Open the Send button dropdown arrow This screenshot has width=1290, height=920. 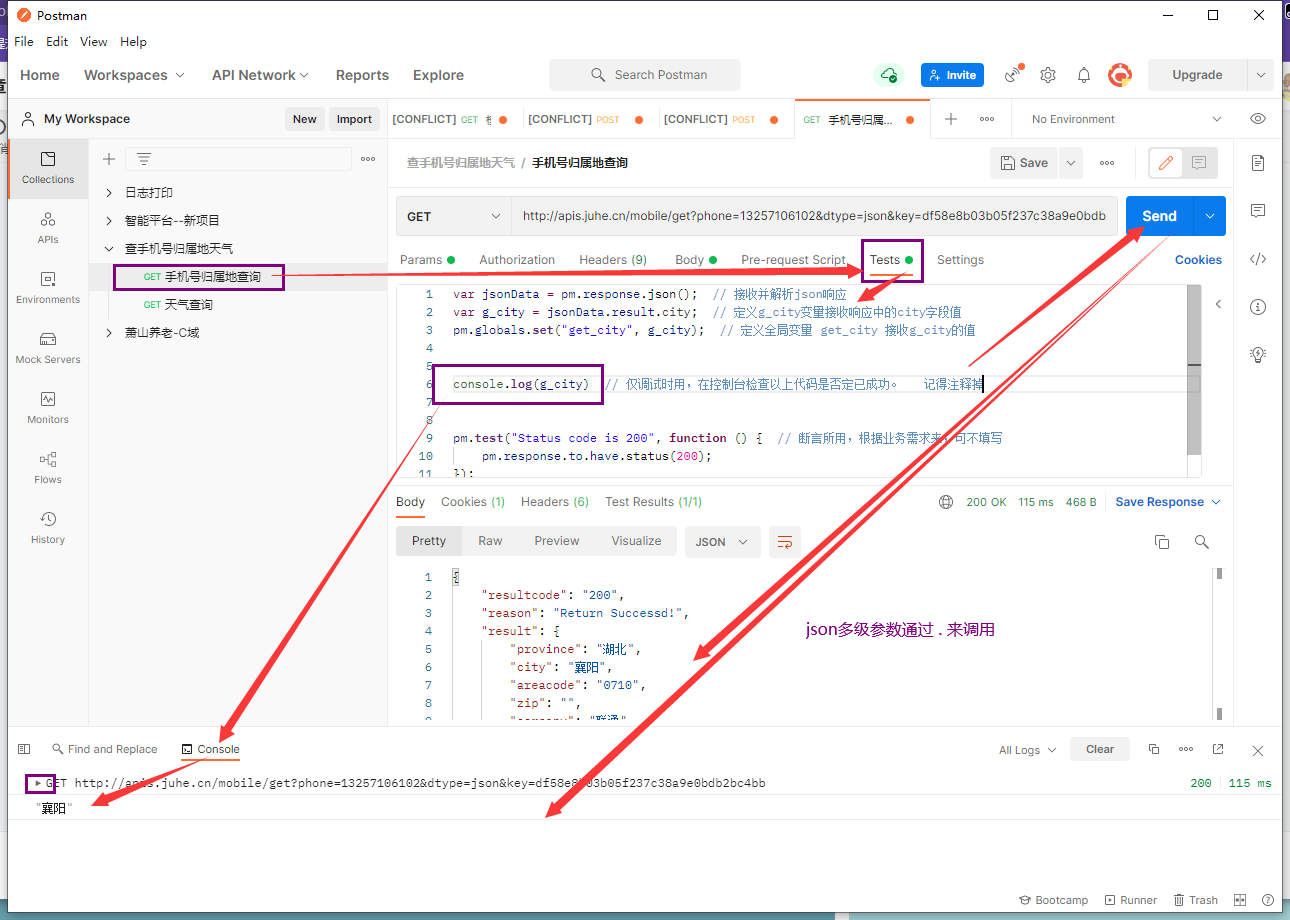1210,216
